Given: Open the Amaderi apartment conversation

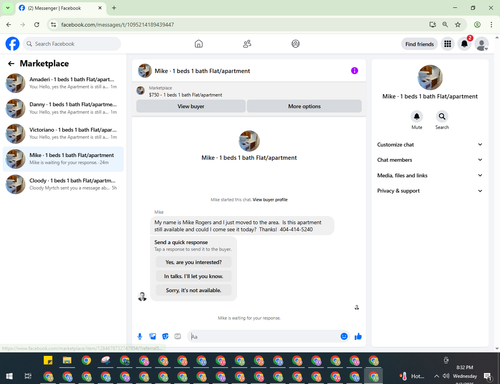Looking at the screenshot, I should point(63,83).
